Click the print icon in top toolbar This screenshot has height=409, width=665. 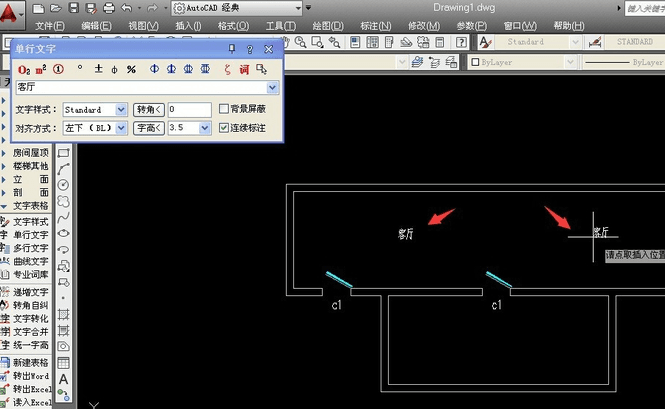tap(109, 8)
